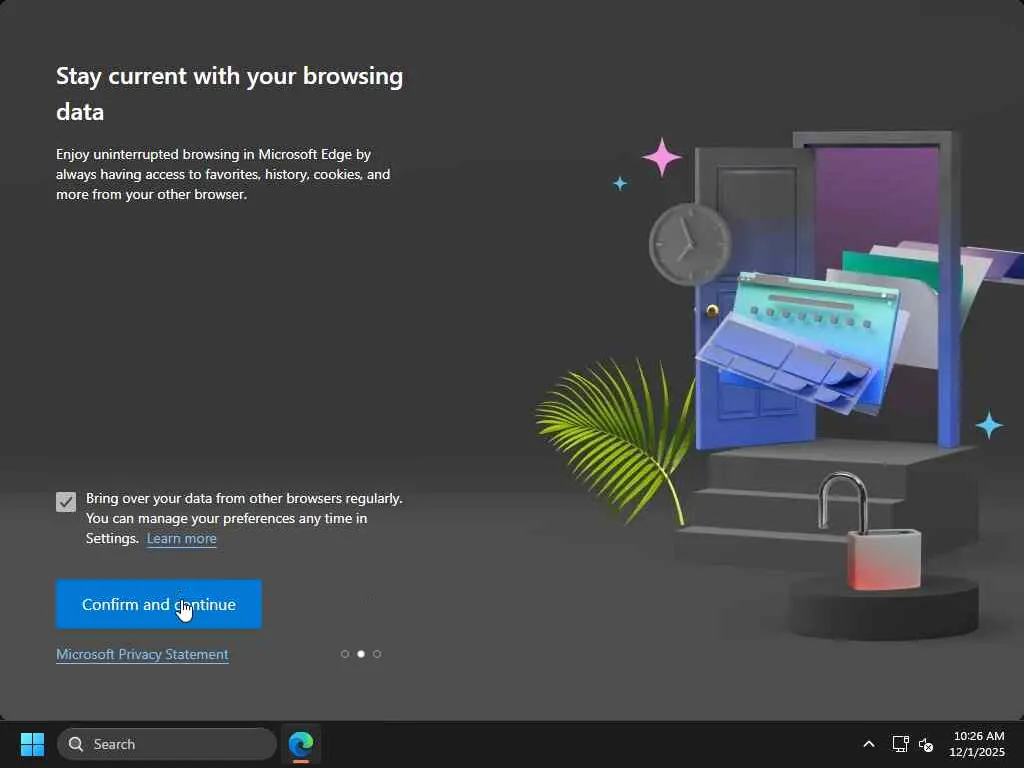This screenshot has width=1024, height=768.
Task: Click the Confirm and continue button
Action: pos(159,604)
